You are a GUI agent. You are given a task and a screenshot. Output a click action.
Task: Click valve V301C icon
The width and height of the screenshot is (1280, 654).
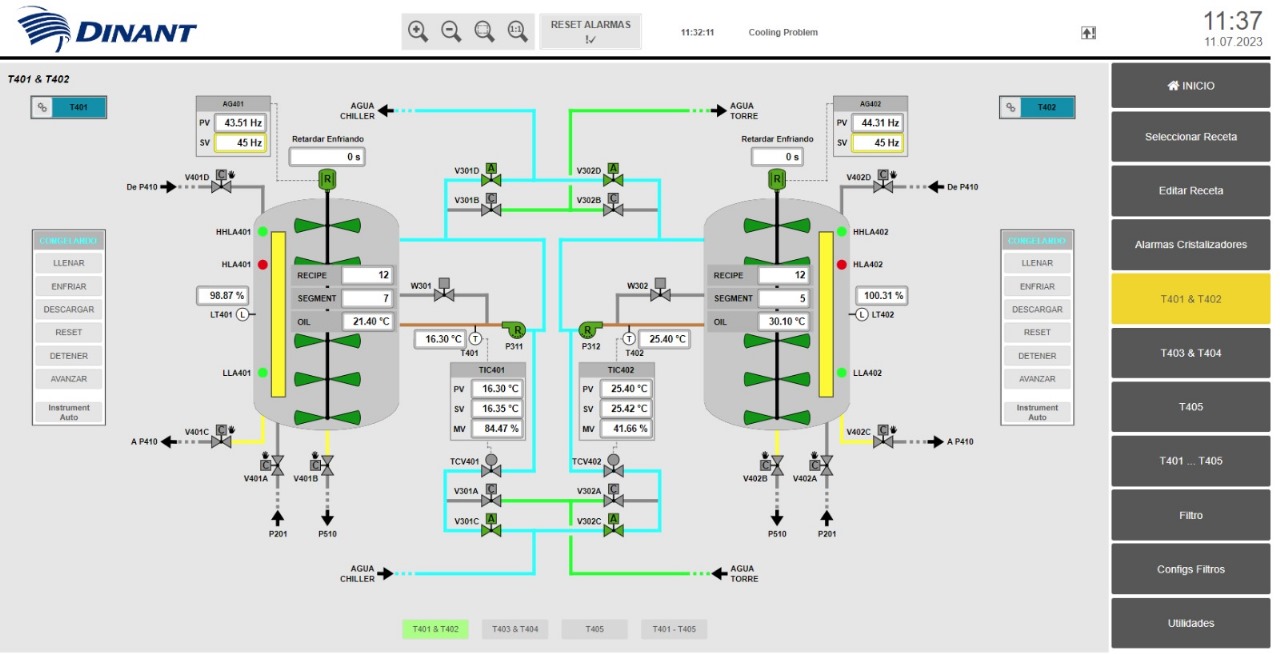point(491,525)
